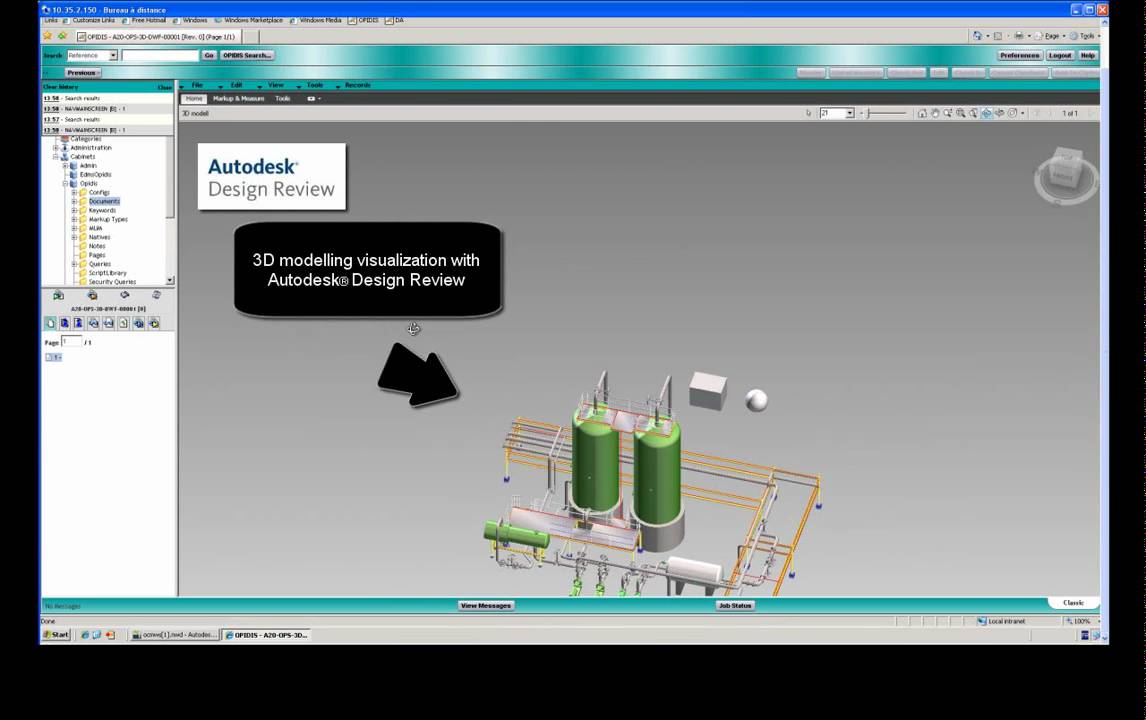Pick the select-arrow cursor tool in viewer toolbar
The image size is (1146, 720).
click(808, 113)
